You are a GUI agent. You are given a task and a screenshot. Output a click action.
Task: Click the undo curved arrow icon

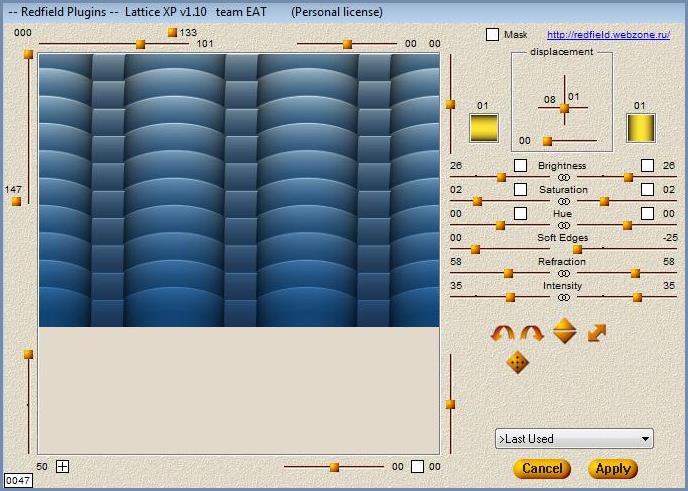point(502,333)
